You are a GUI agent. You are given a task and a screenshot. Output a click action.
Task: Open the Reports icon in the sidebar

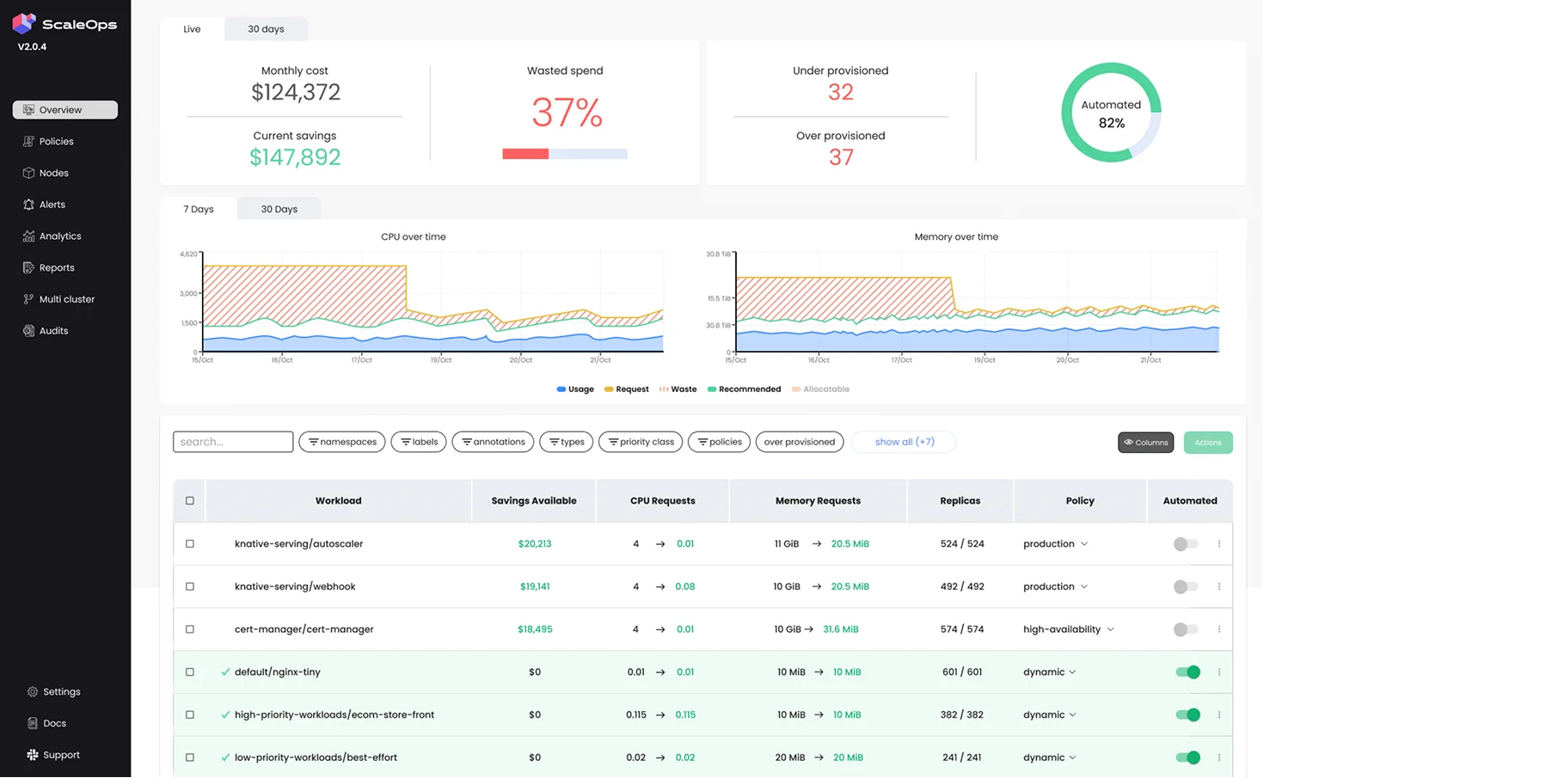coord(28,269)
